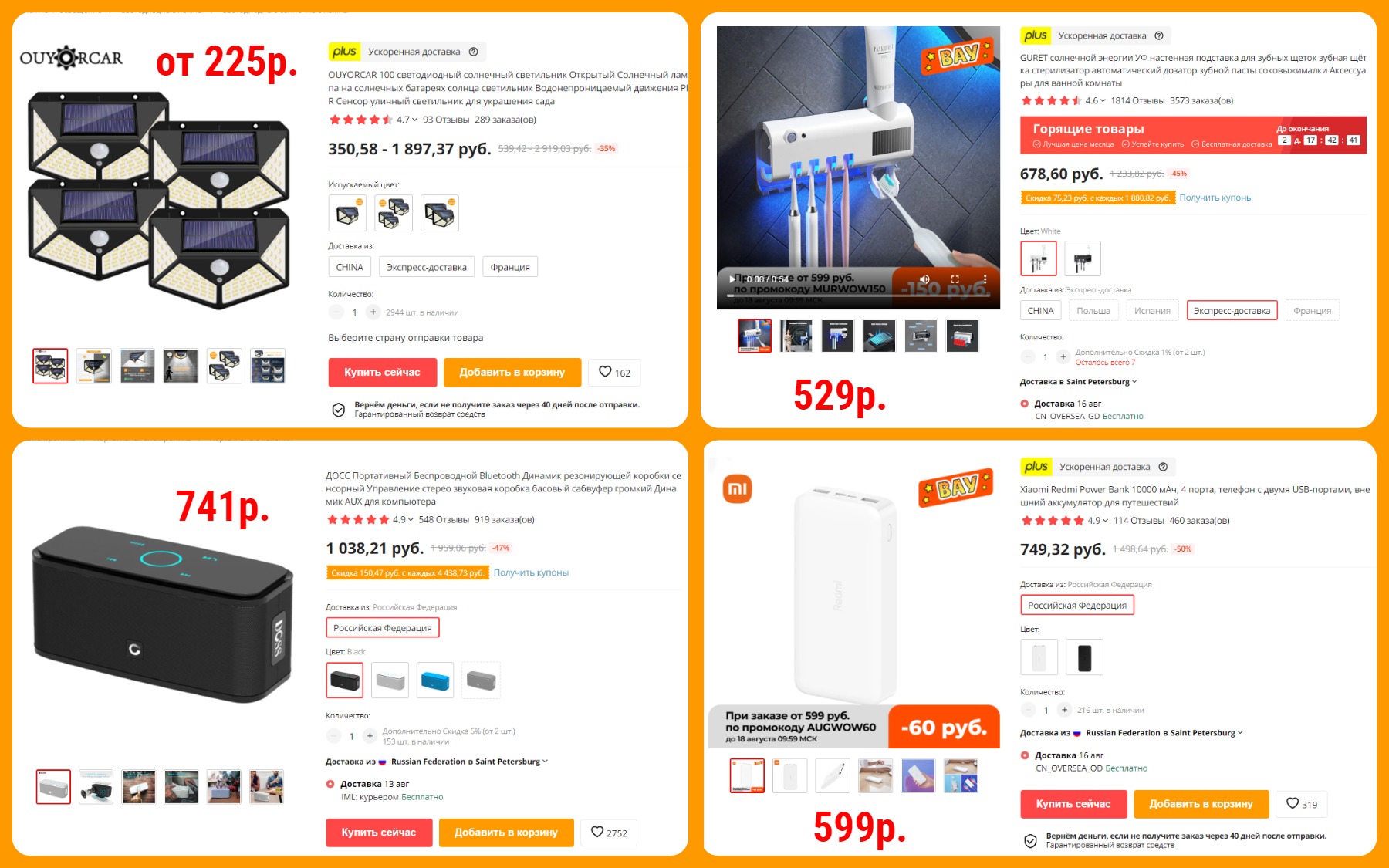Choose Экспресс-доставка for the toothbrush holder

click(x=1232, y=311)
